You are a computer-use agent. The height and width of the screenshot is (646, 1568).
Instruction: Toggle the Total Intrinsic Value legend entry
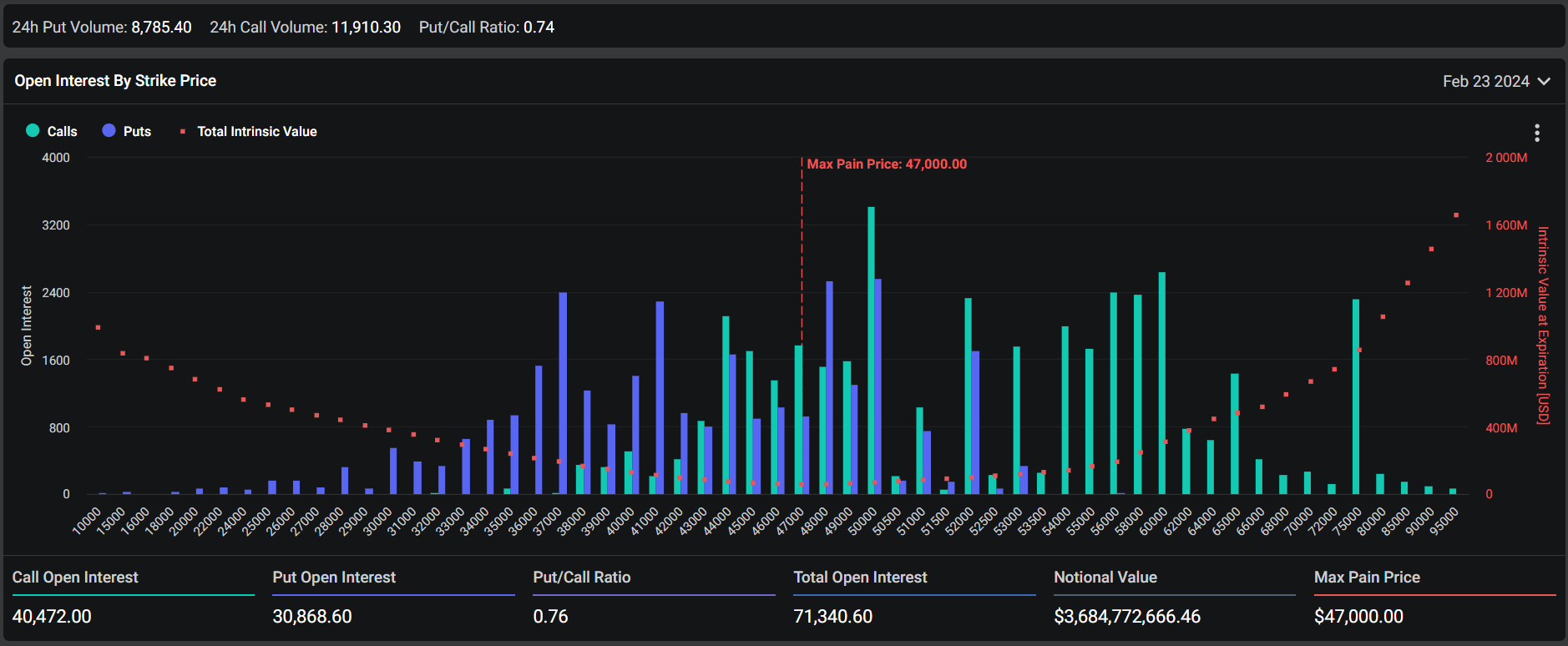coord(249,131)
